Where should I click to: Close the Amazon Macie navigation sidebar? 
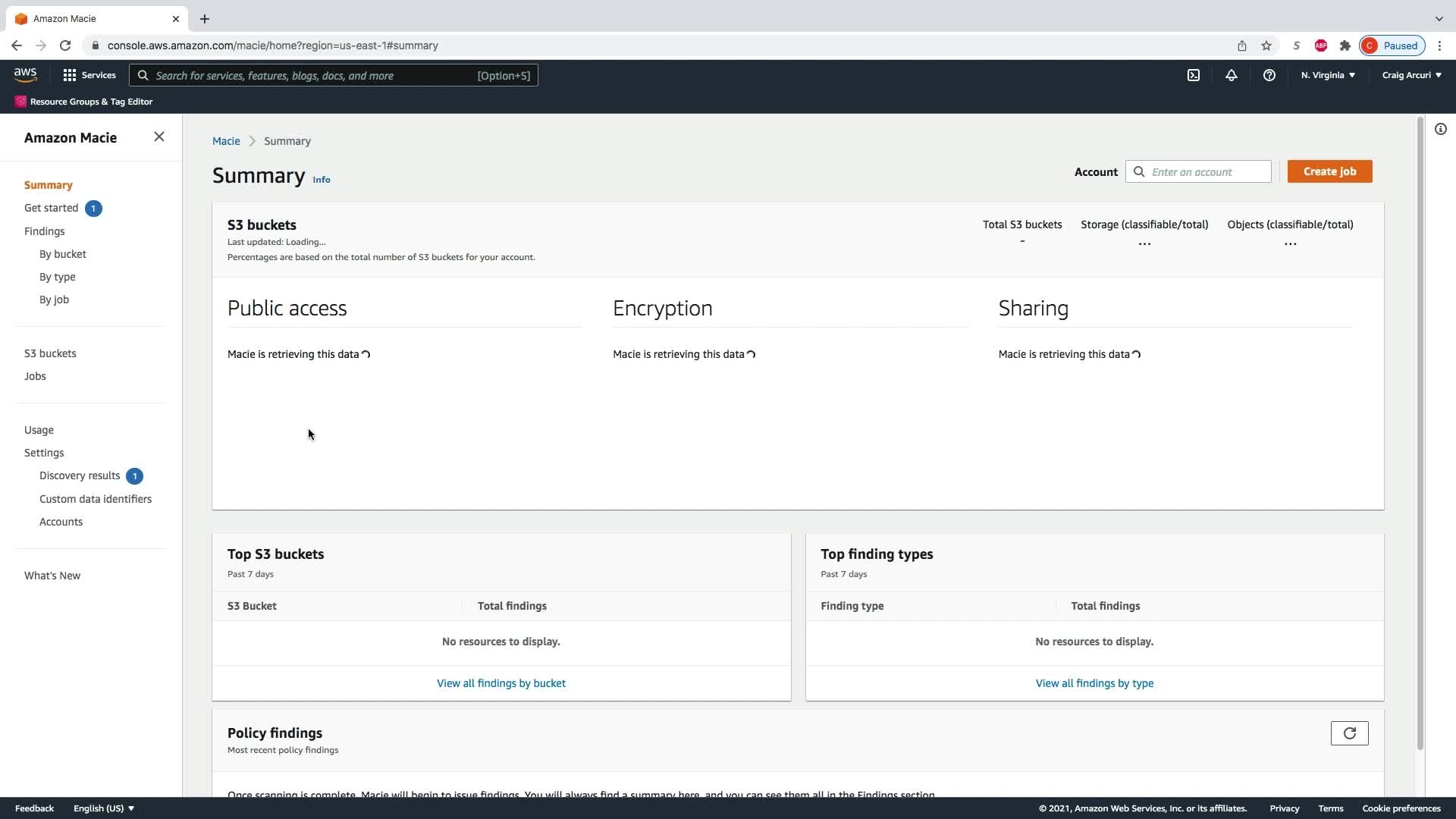158,137
